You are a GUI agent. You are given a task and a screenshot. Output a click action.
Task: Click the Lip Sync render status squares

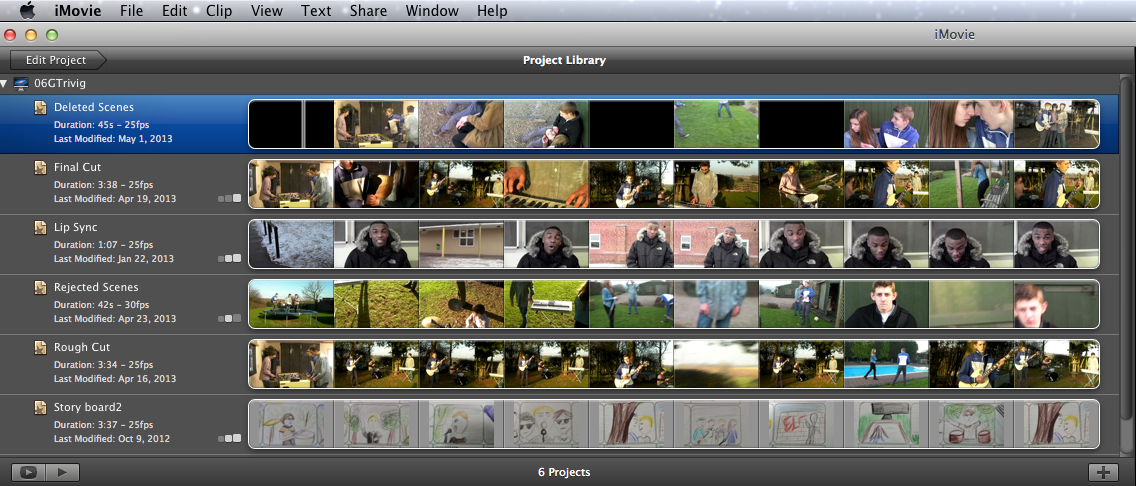230,259
